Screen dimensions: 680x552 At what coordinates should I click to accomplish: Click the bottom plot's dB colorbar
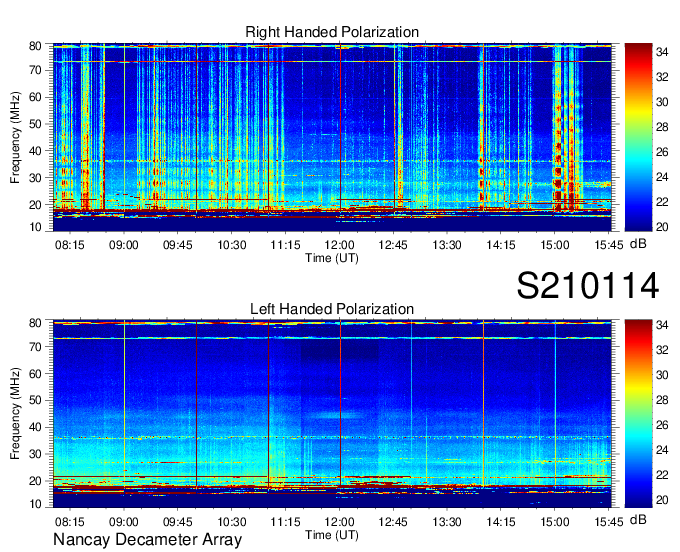tap(638, 414)
